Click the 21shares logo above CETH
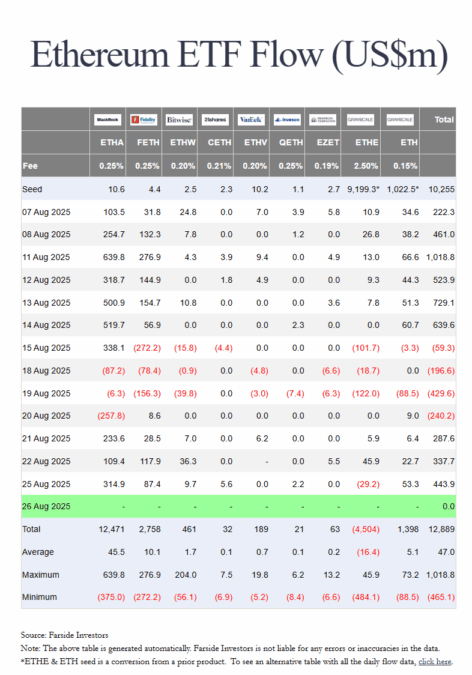 pos(215,120)
